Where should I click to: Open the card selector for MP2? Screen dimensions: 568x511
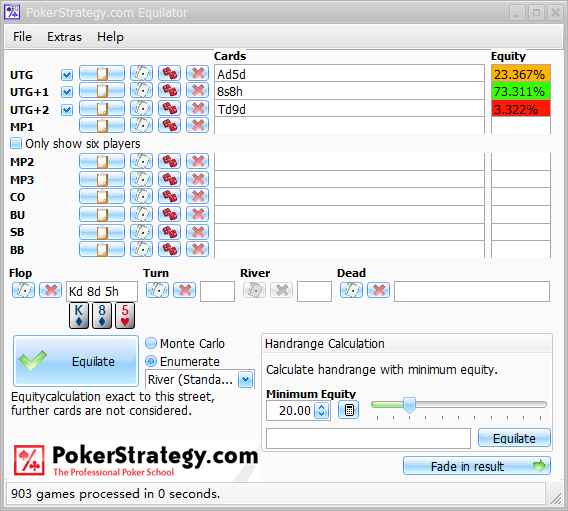tap(141, 161)
